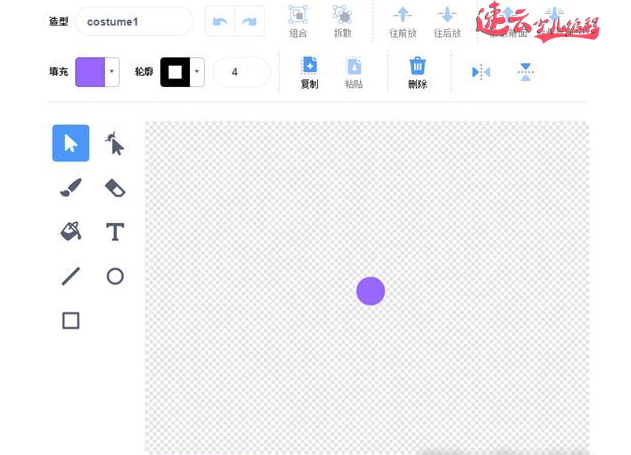
Task: Choose the Text tool
Action: (x=115, y=232)
